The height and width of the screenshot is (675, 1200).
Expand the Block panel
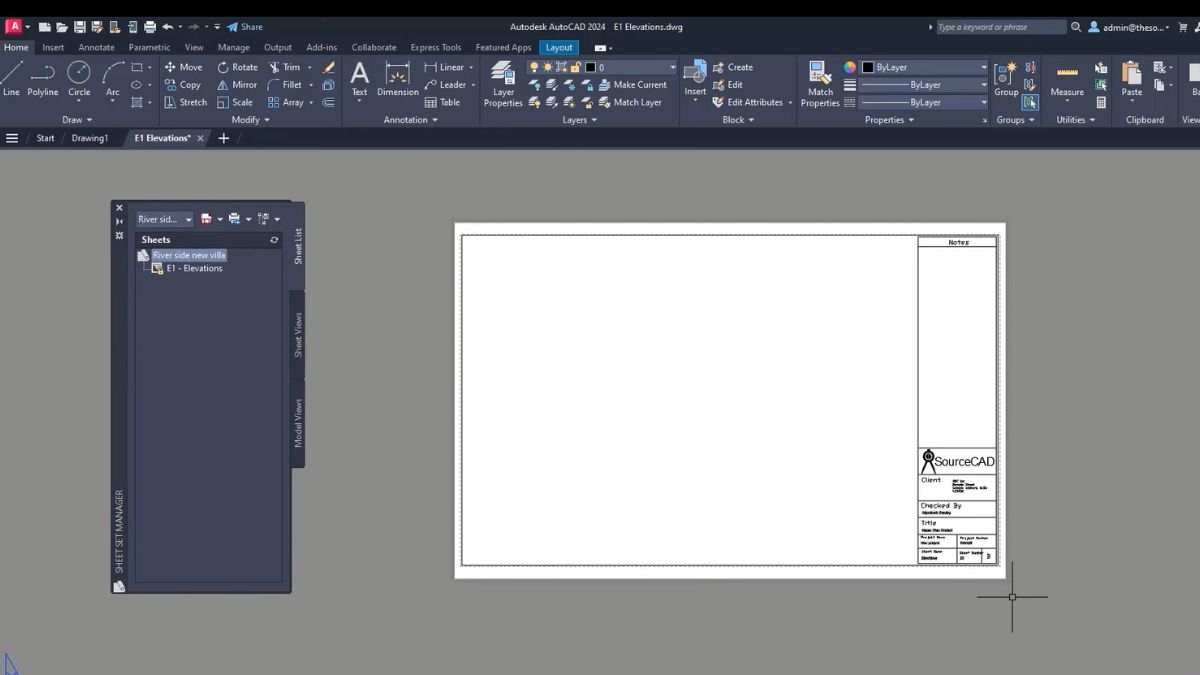tap(738, 120)
